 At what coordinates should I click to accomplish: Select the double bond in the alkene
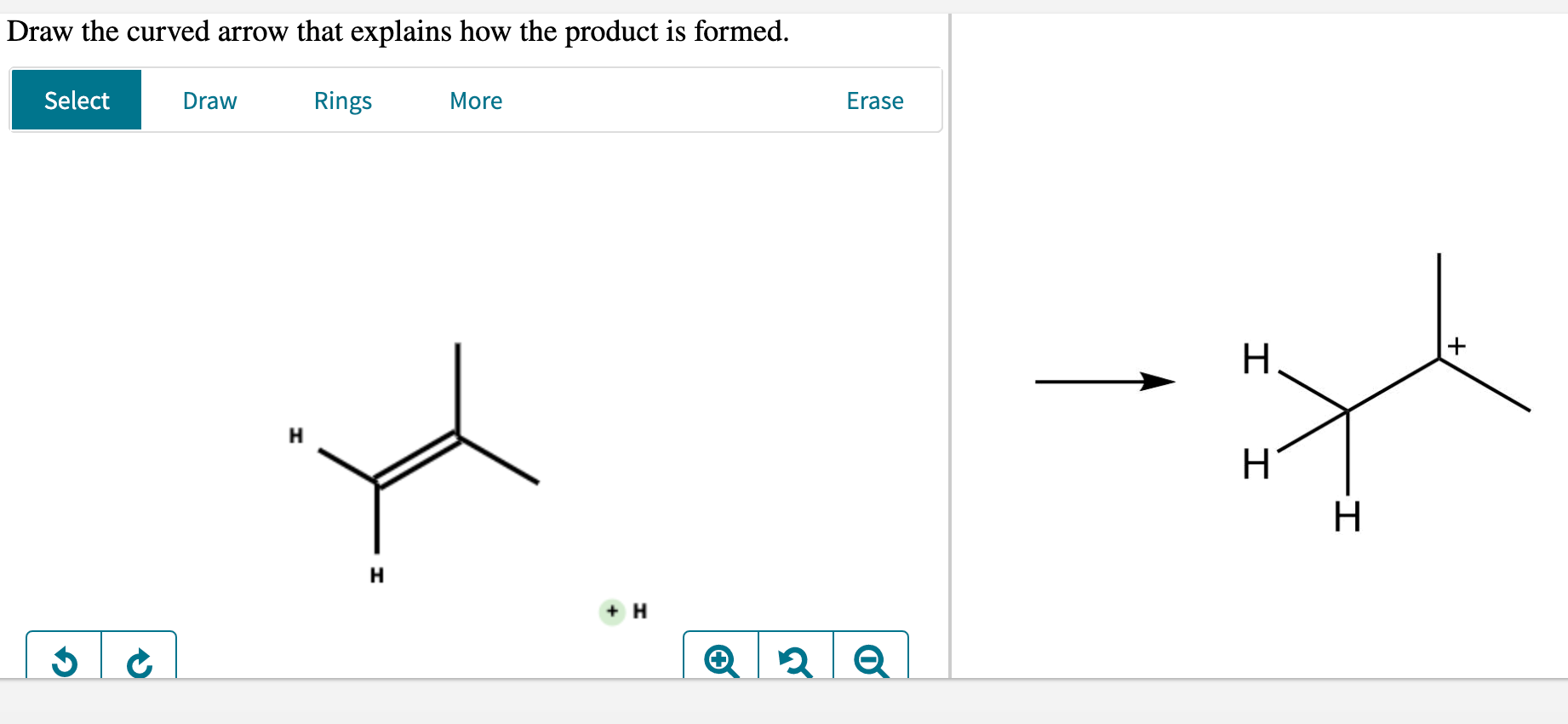coord(417,460)
